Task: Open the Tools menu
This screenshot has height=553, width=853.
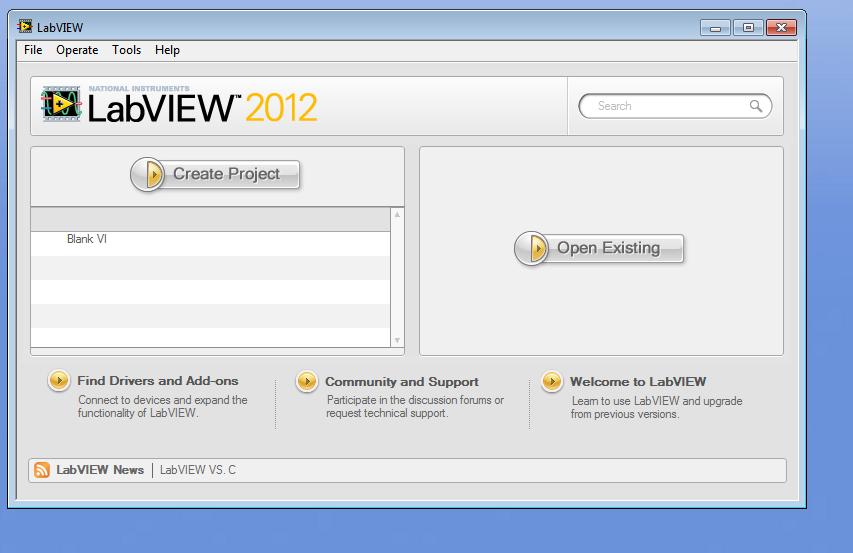Action: coord(126,50)
